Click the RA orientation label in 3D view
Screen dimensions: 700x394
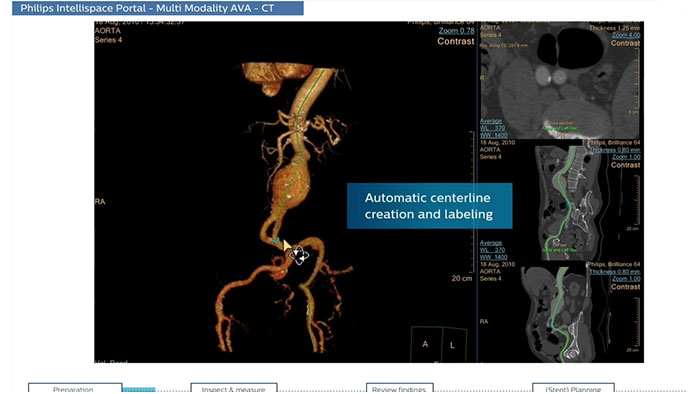(100, 202)
